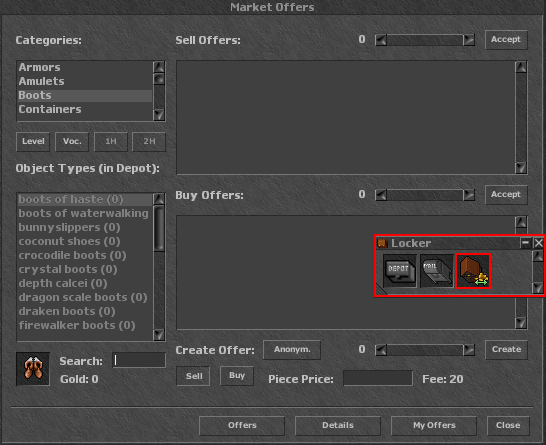Image resolution: width=546 pixels, height=445 pixels.
Task: Click the Sell Offers amount slider track
Action: tap(425, 40)
